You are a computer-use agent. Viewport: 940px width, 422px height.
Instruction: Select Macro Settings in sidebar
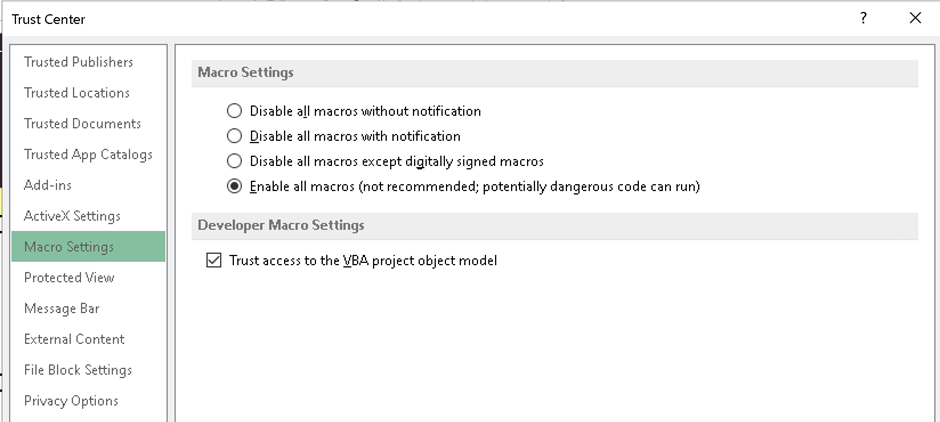tap(69, 247)
